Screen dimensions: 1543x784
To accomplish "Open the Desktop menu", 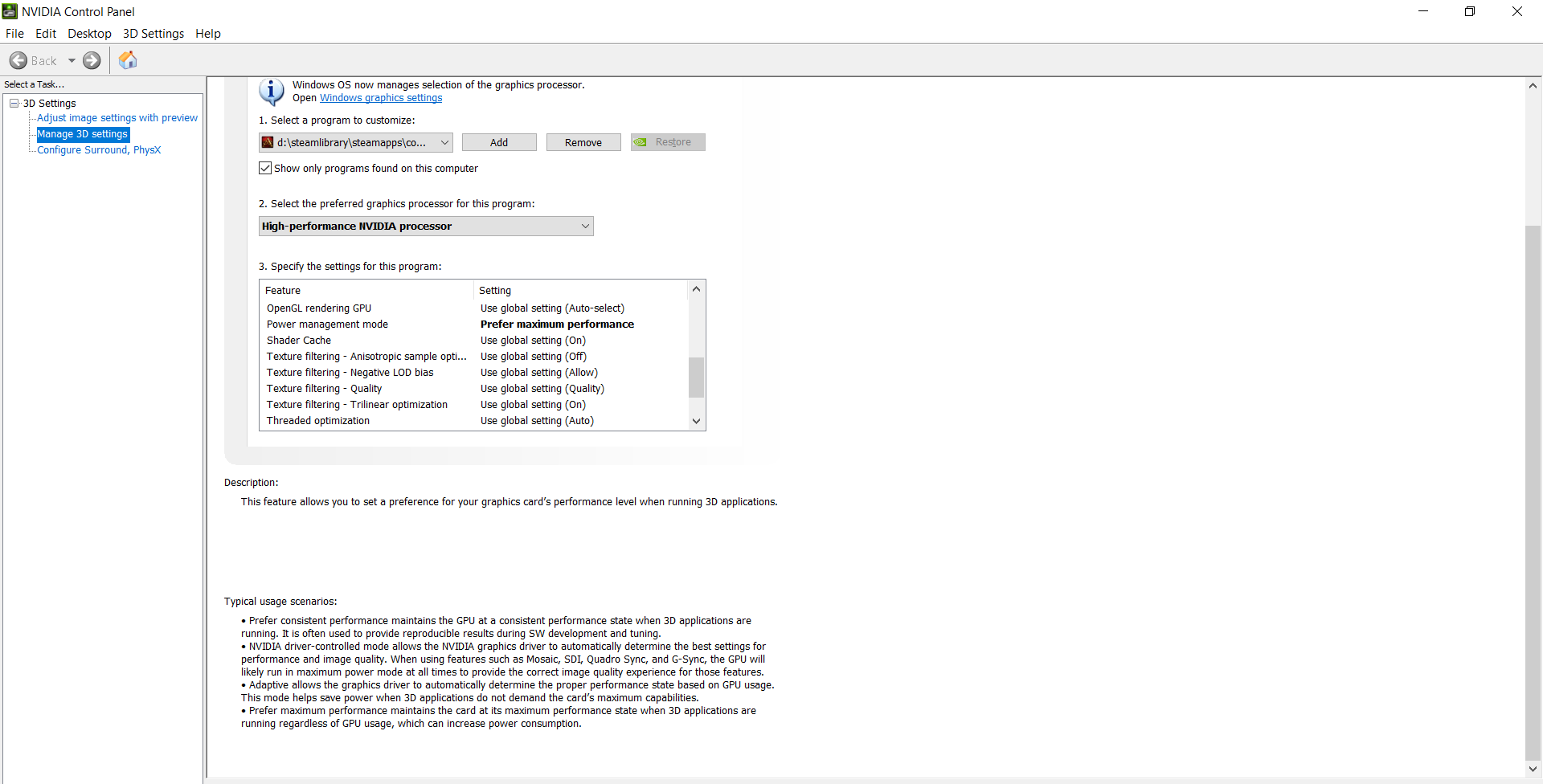I will click(x=89, y=33).
